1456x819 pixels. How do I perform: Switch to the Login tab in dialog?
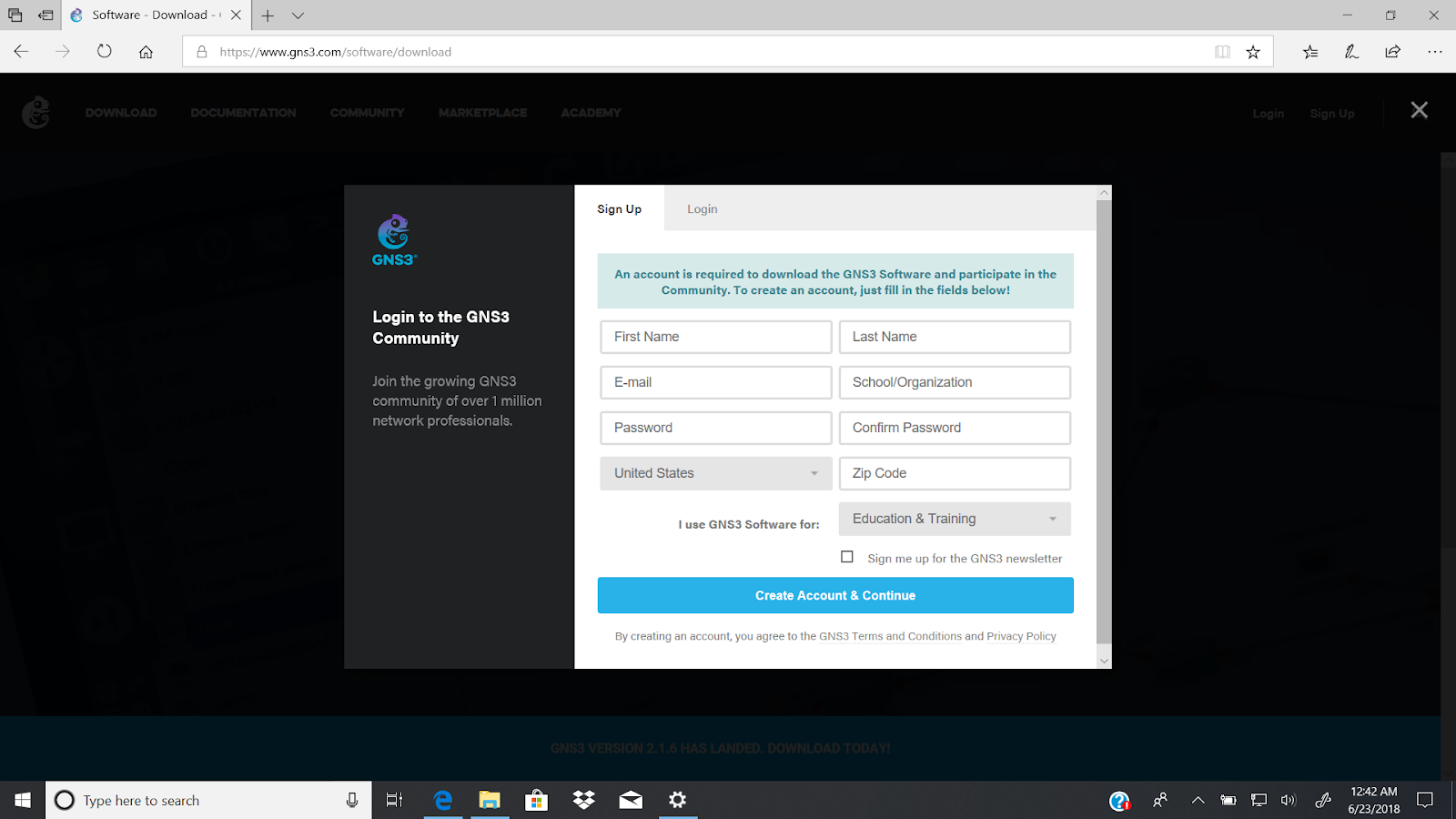click(703, 208)
